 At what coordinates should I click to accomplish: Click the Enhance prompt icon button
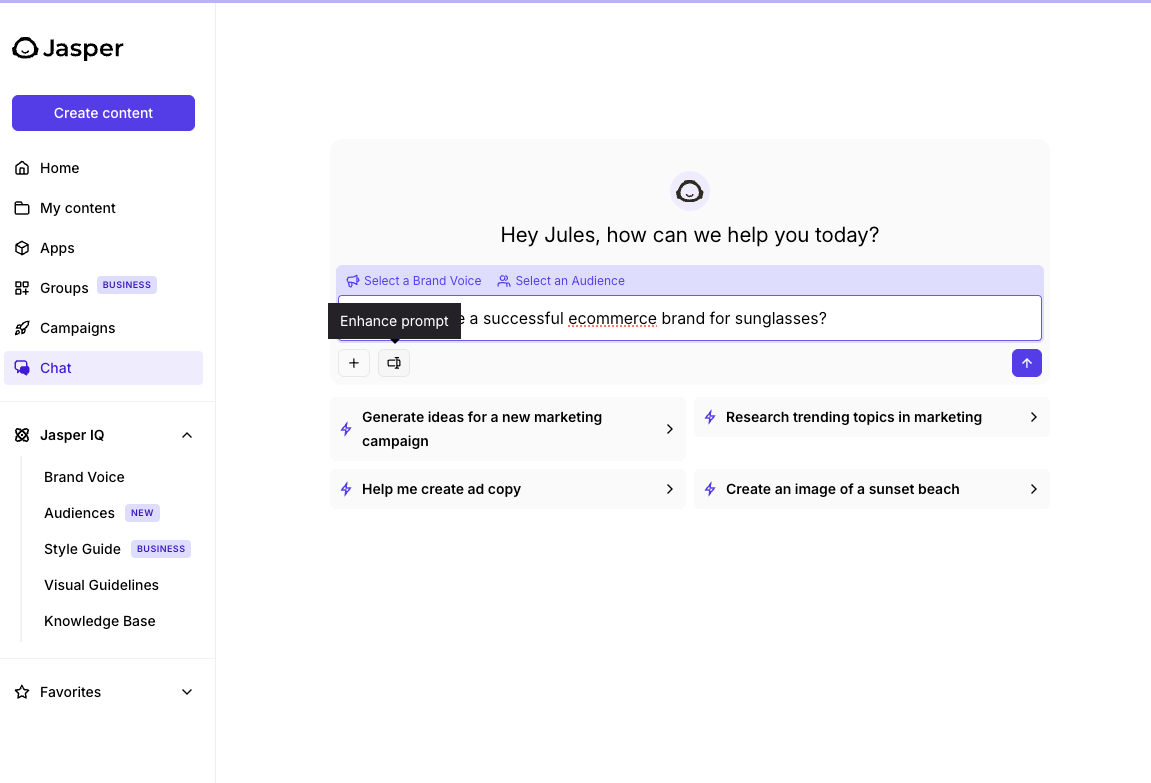[394, 363]
